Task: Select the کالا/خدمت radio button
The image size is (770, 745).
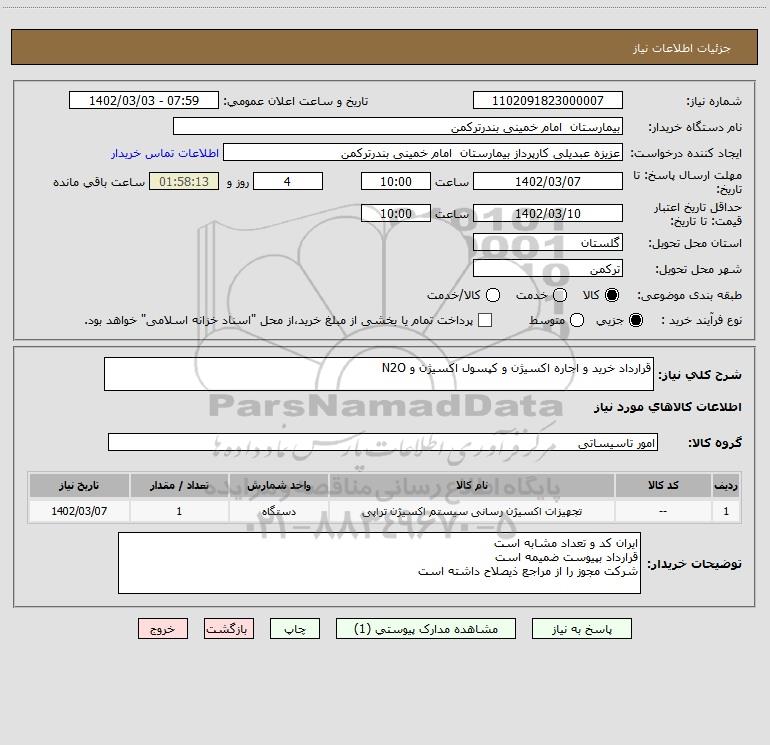Action: tap(493, 295)
